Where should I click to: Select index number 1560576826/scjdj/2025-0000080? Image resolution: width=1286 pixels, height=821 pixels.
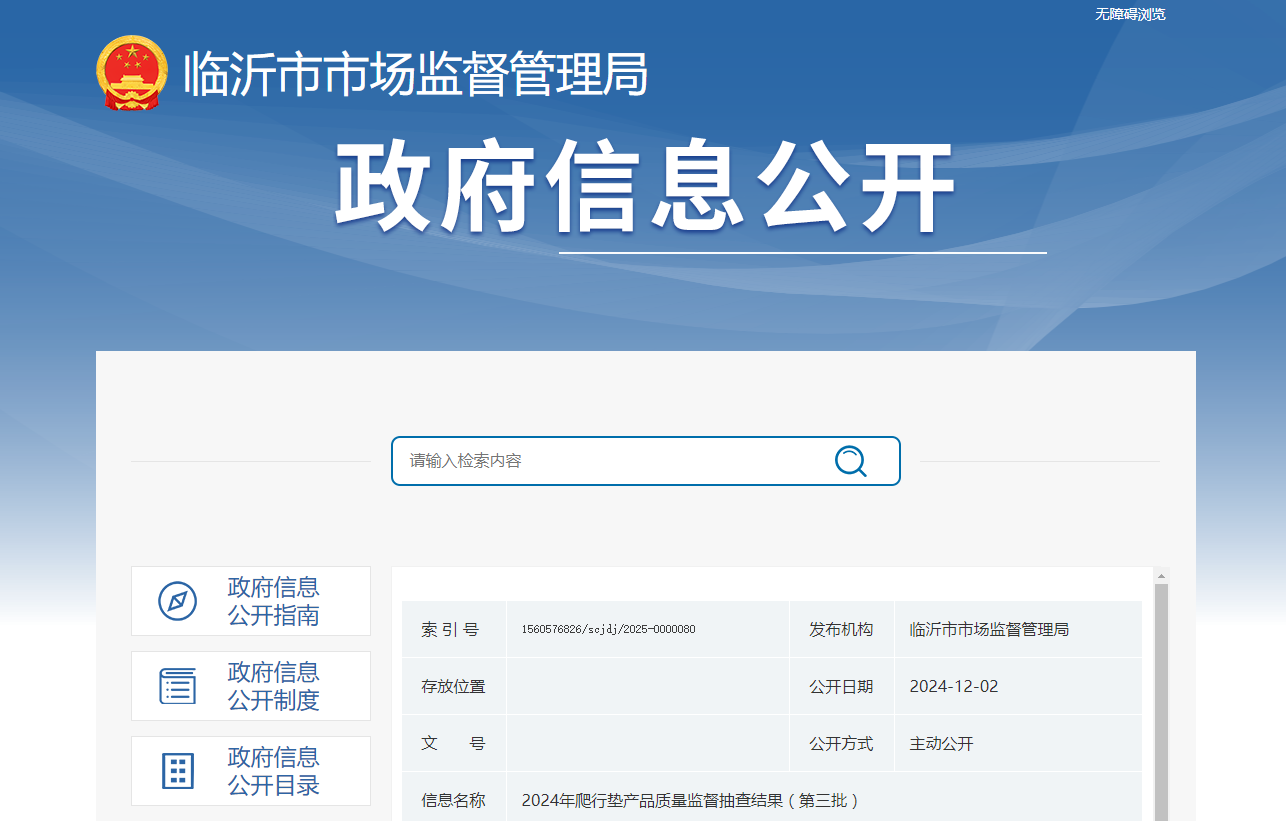(x=608, y=629)
